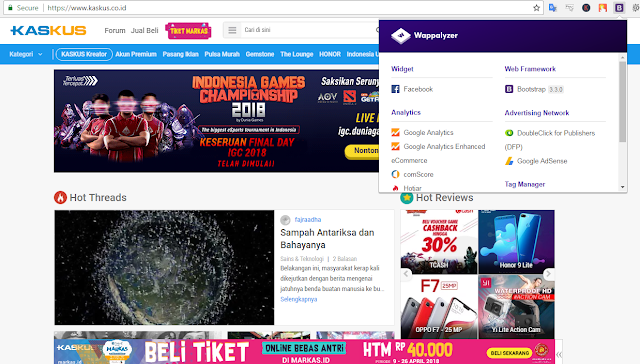
Task: Click the comScore icon
Action: click(x=395, y=174)
